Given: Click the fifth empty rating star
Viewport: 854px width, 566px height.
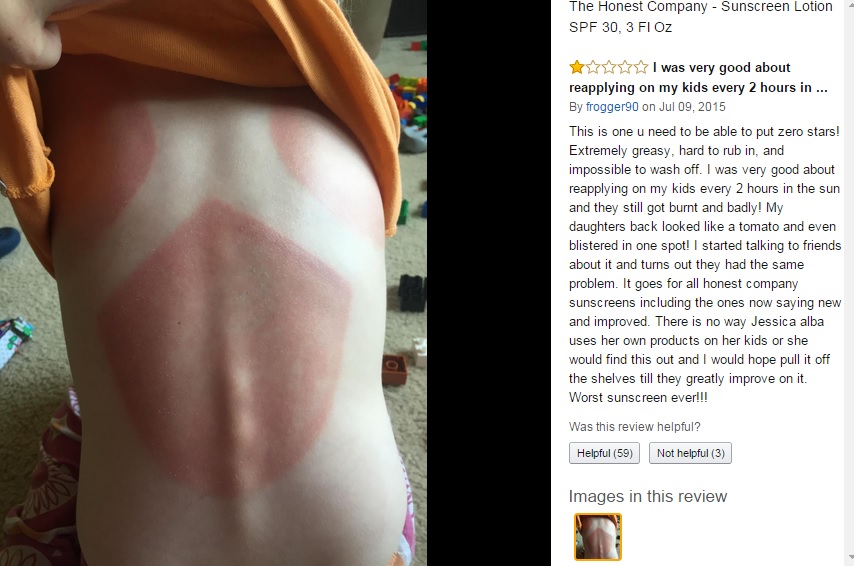Looking at the screenshot, I should pyautogui.click(x=641, y=68).
